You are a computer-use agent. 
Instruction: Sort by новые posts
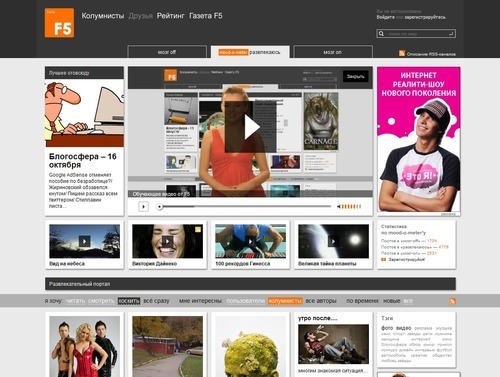pyautogui.click(x=392, y=301)
